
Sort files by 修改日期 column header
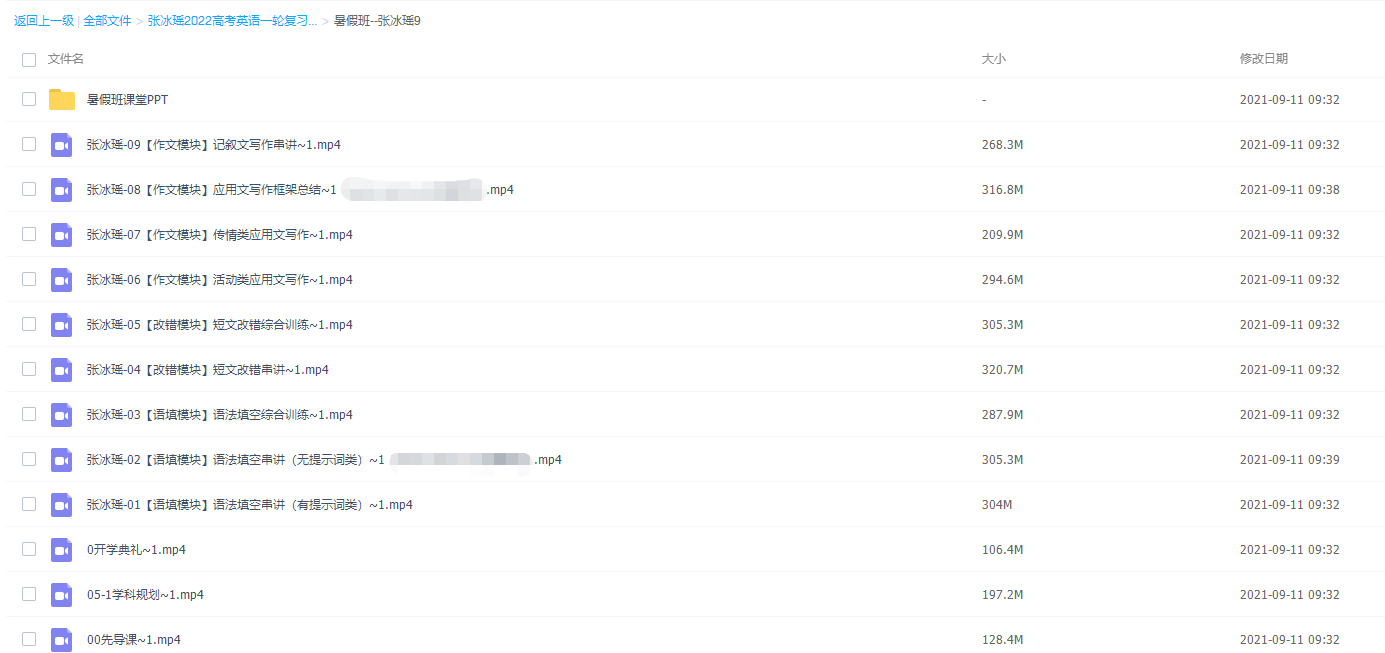point(1264,59)
